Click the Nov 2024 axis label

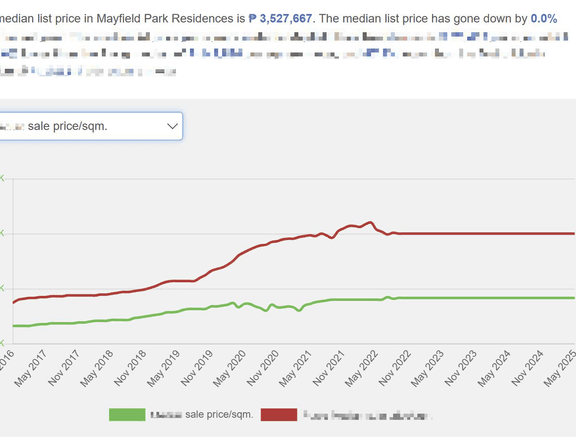tap(528, 368)
